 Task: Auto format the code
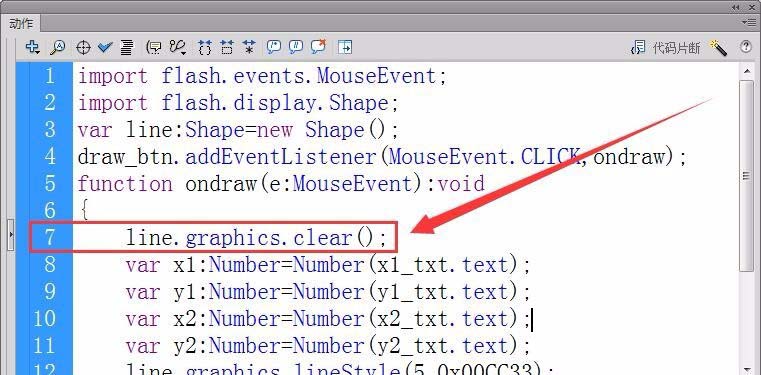[x=127, y=47]
